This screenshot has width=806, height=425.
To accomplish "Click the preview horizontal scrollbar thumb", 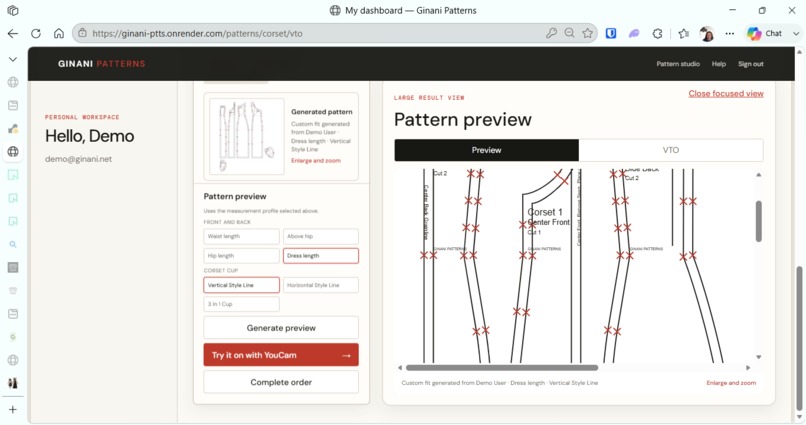I will [502, 367].
